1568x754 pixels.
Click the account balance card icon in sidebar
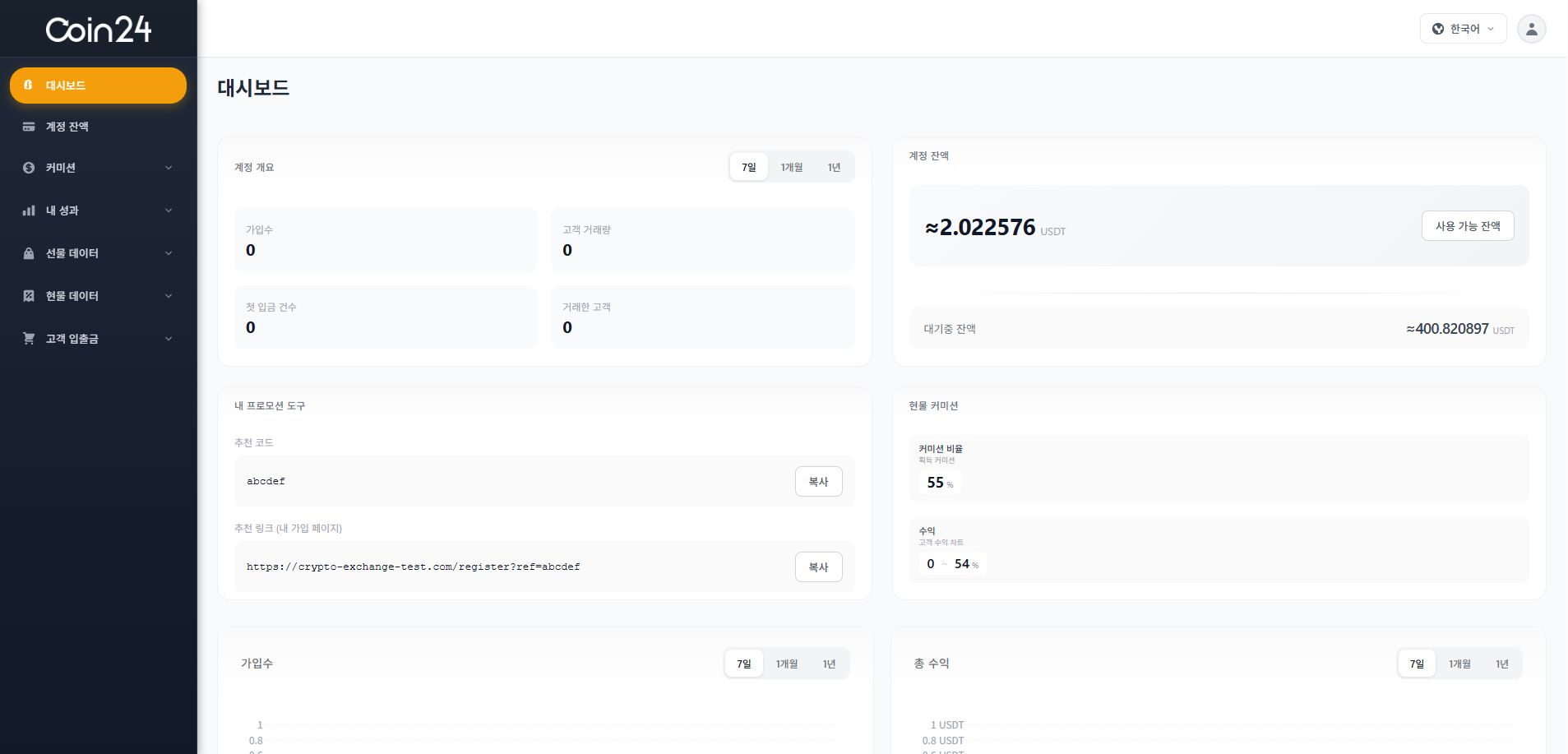click(29, 127)
